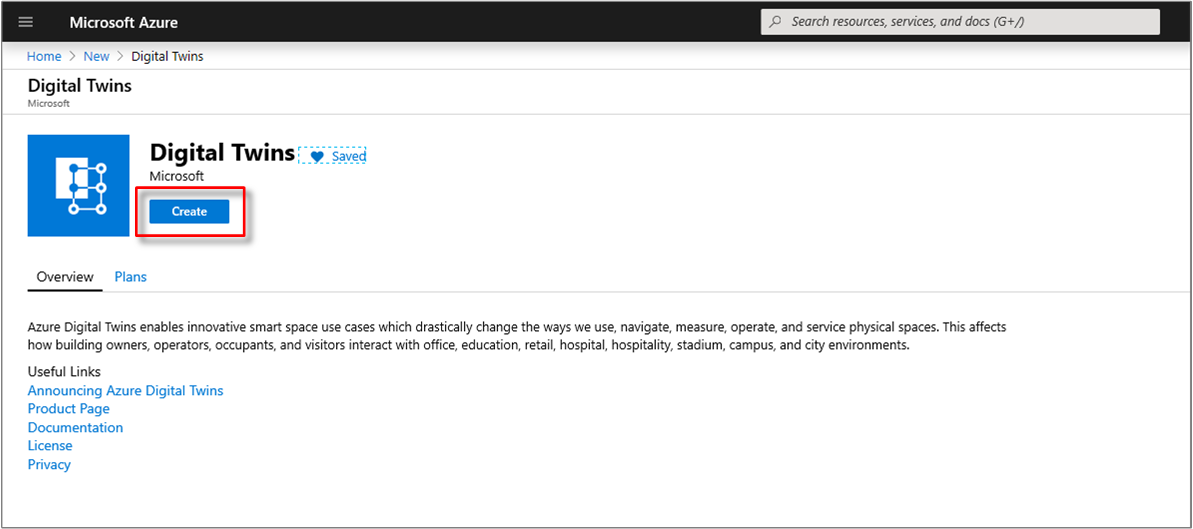This screenshot has height=529, width=1193.
Task: Click the Microsoft Azure title
Action: 124,22
